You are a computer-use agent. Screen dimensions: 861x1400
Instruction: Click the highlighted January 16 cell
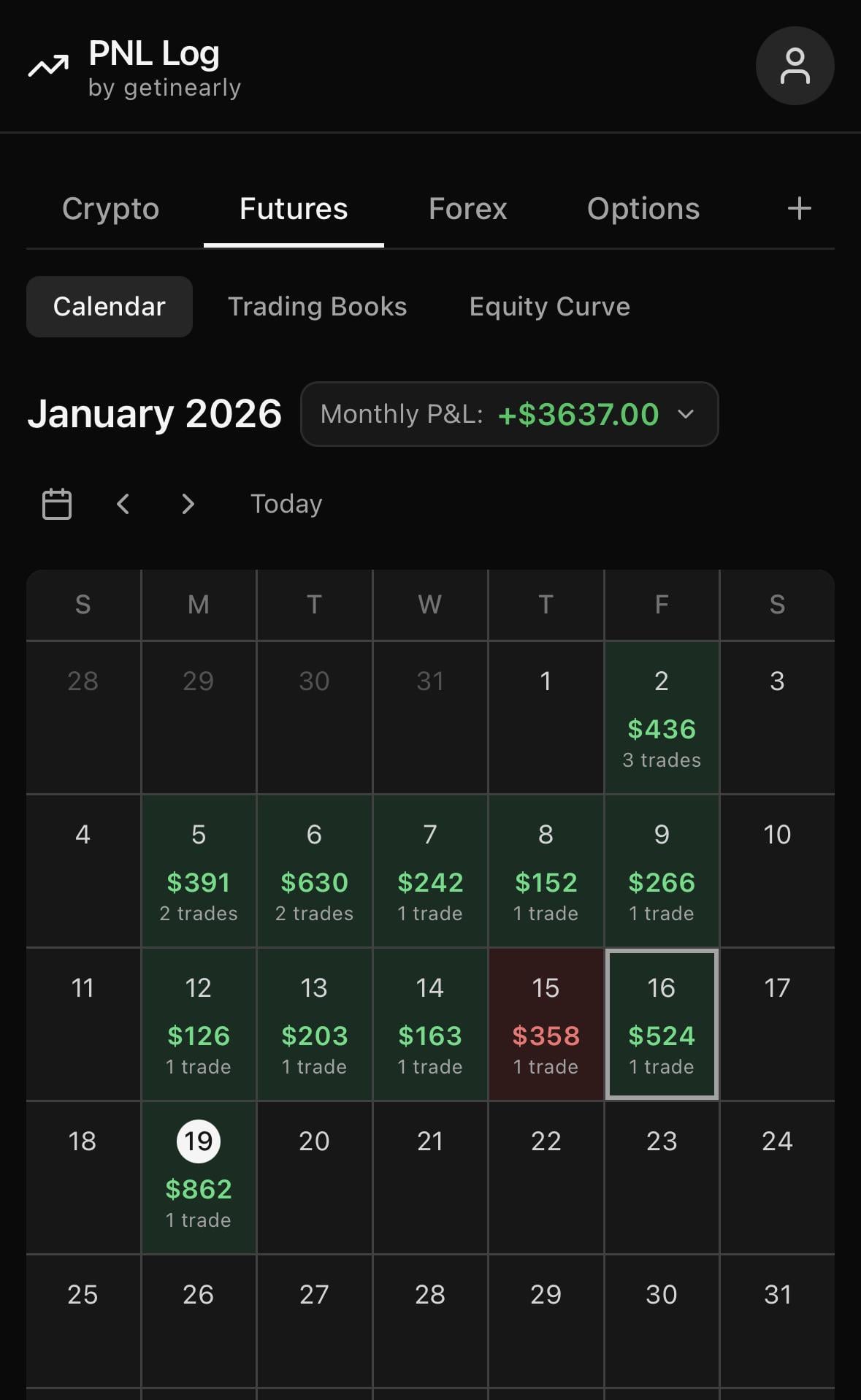[x=662, y=1024]
